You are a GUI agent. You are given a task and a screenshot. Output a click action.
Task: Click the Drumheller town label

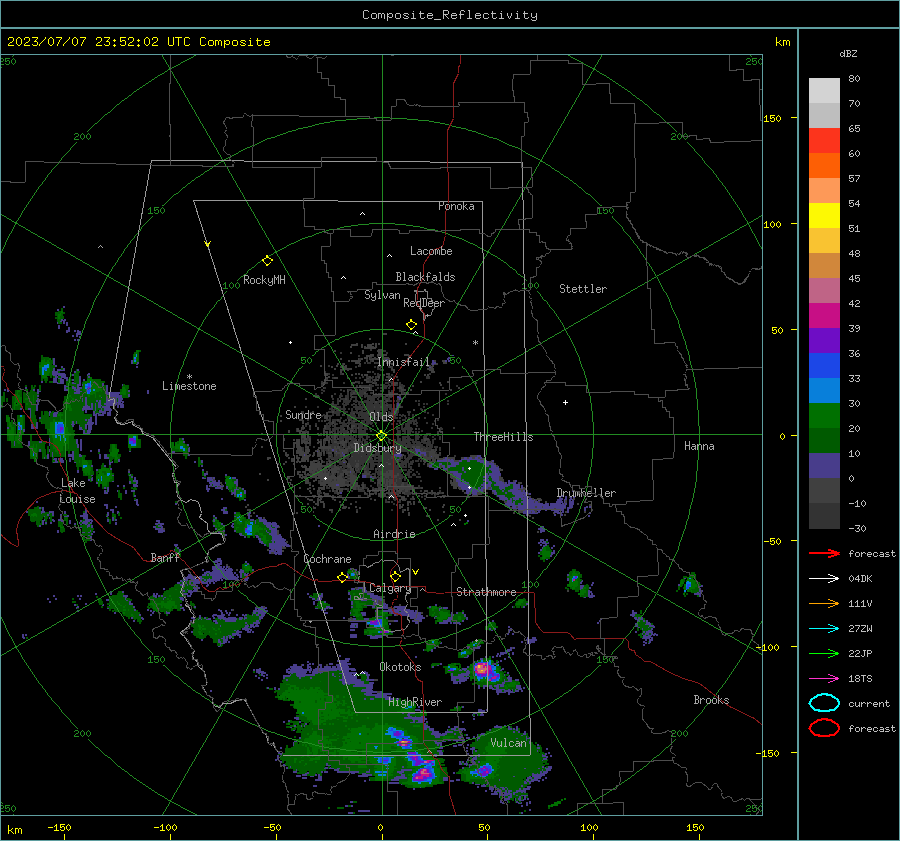[x=586, y=493]
